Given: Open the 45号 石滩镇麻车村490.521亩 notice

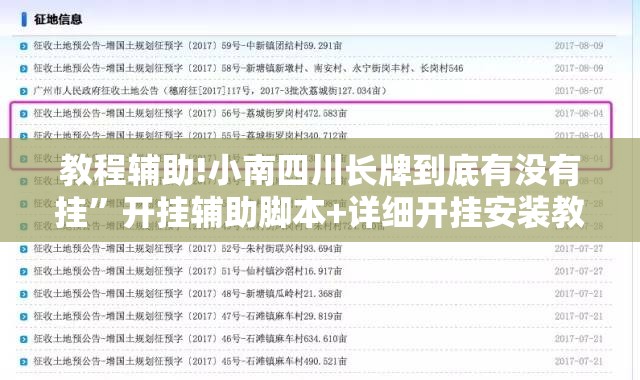Looking at the screenshot, I should point(190,361).
